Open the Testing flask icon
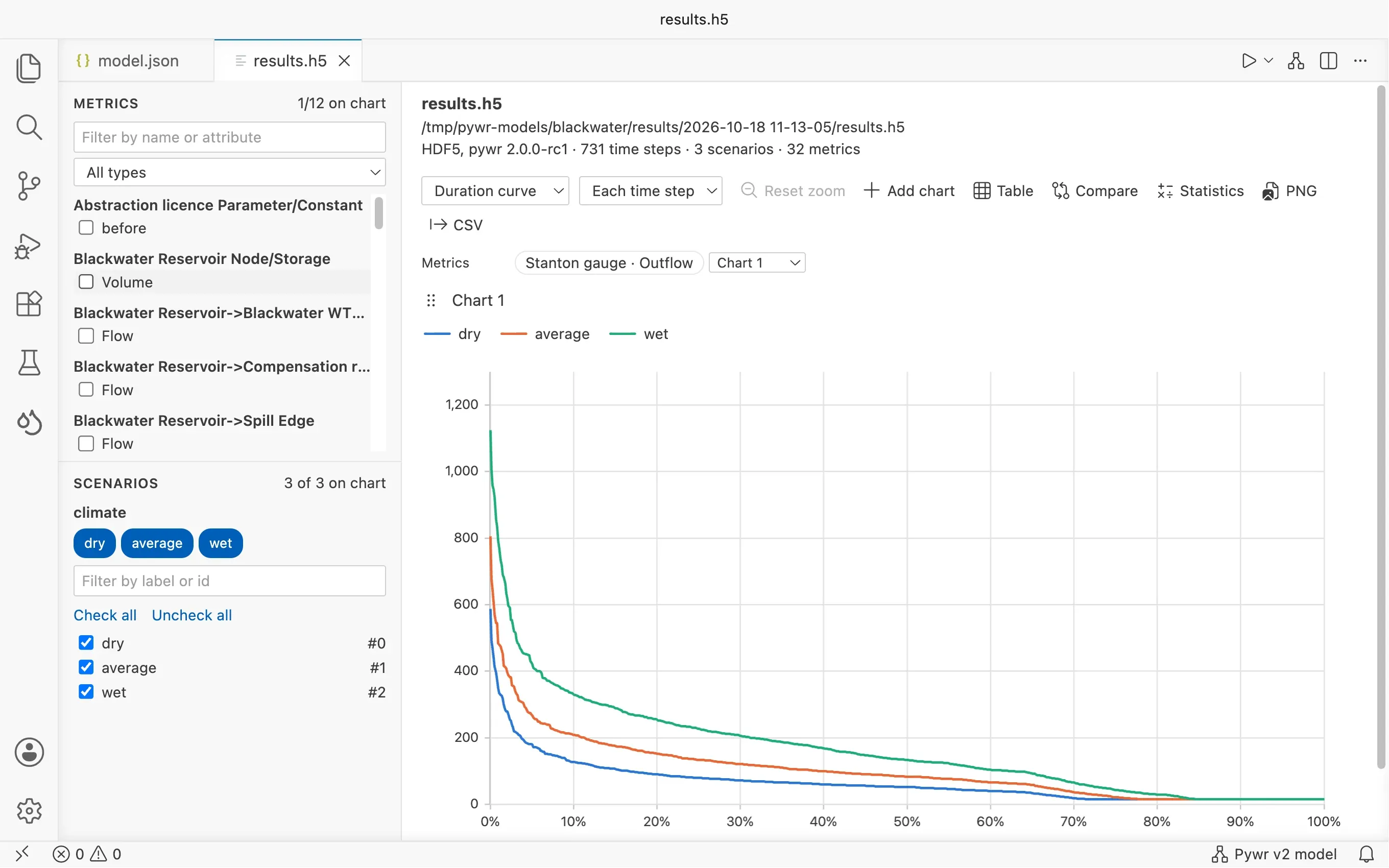 [29, 363]
